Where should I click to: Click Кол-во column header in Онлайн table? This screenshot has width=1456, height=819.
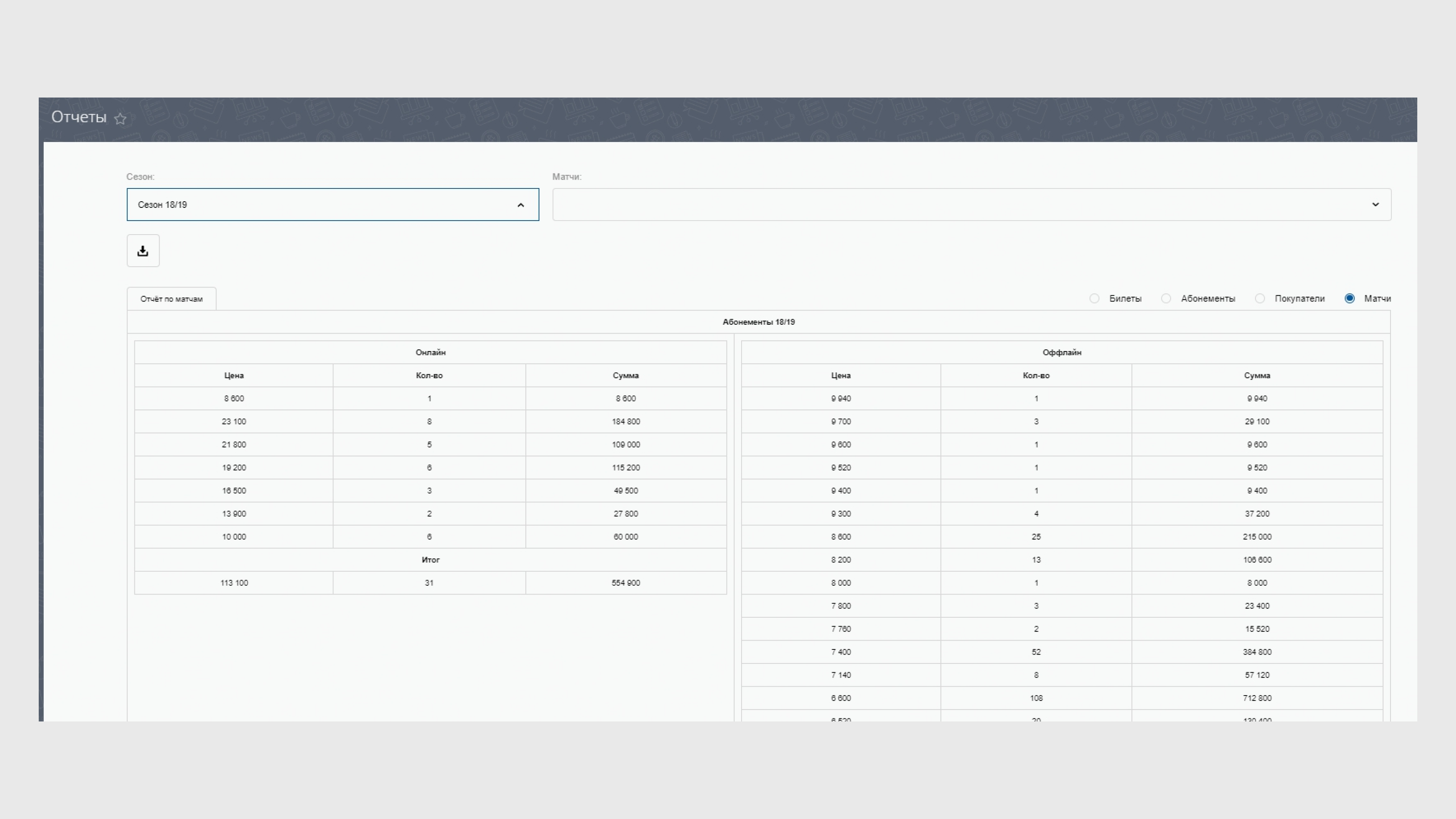point(429,375)
